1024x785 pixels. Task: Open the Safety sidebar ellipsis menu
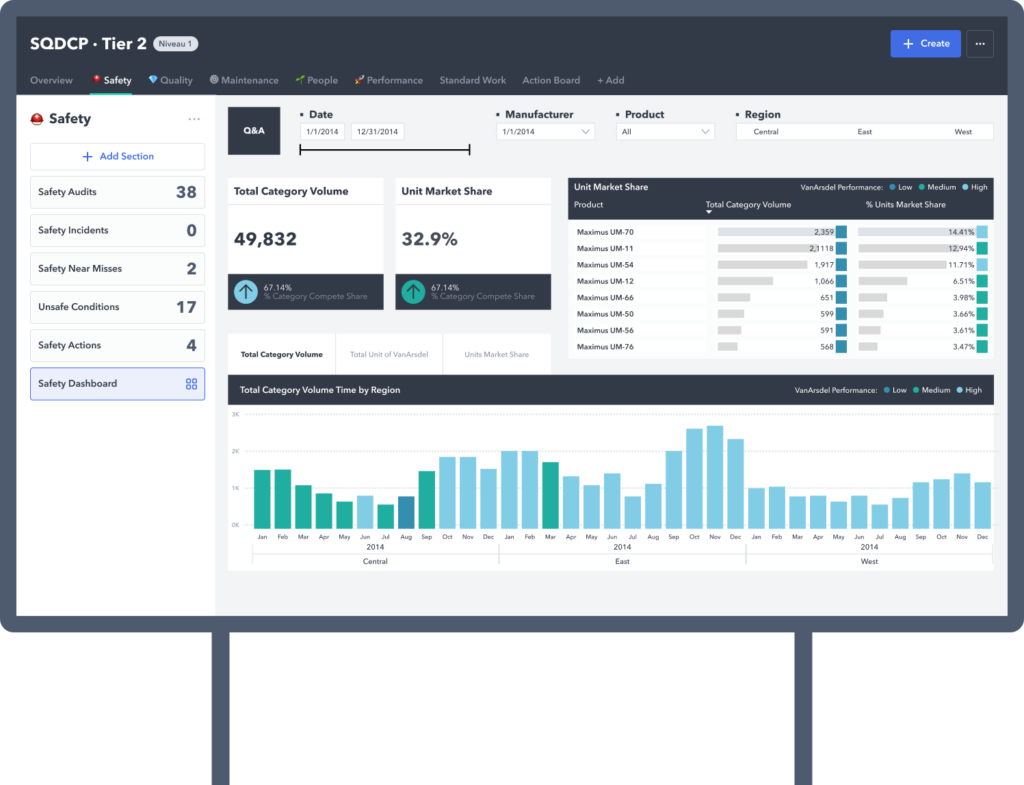coord(194,119)
